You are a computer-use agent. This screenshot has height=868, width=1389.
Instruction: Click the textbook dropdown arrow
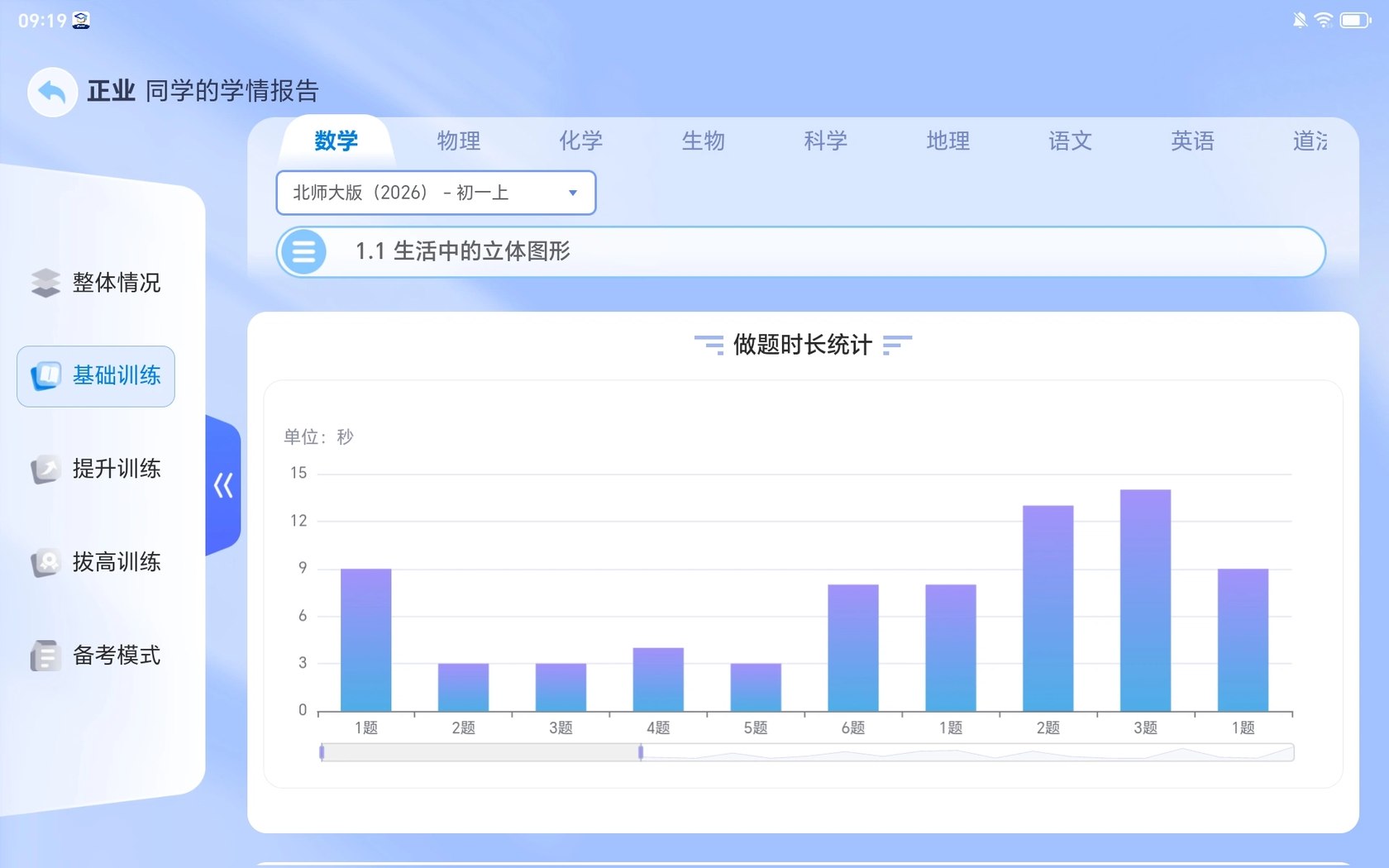click(572, 193)
